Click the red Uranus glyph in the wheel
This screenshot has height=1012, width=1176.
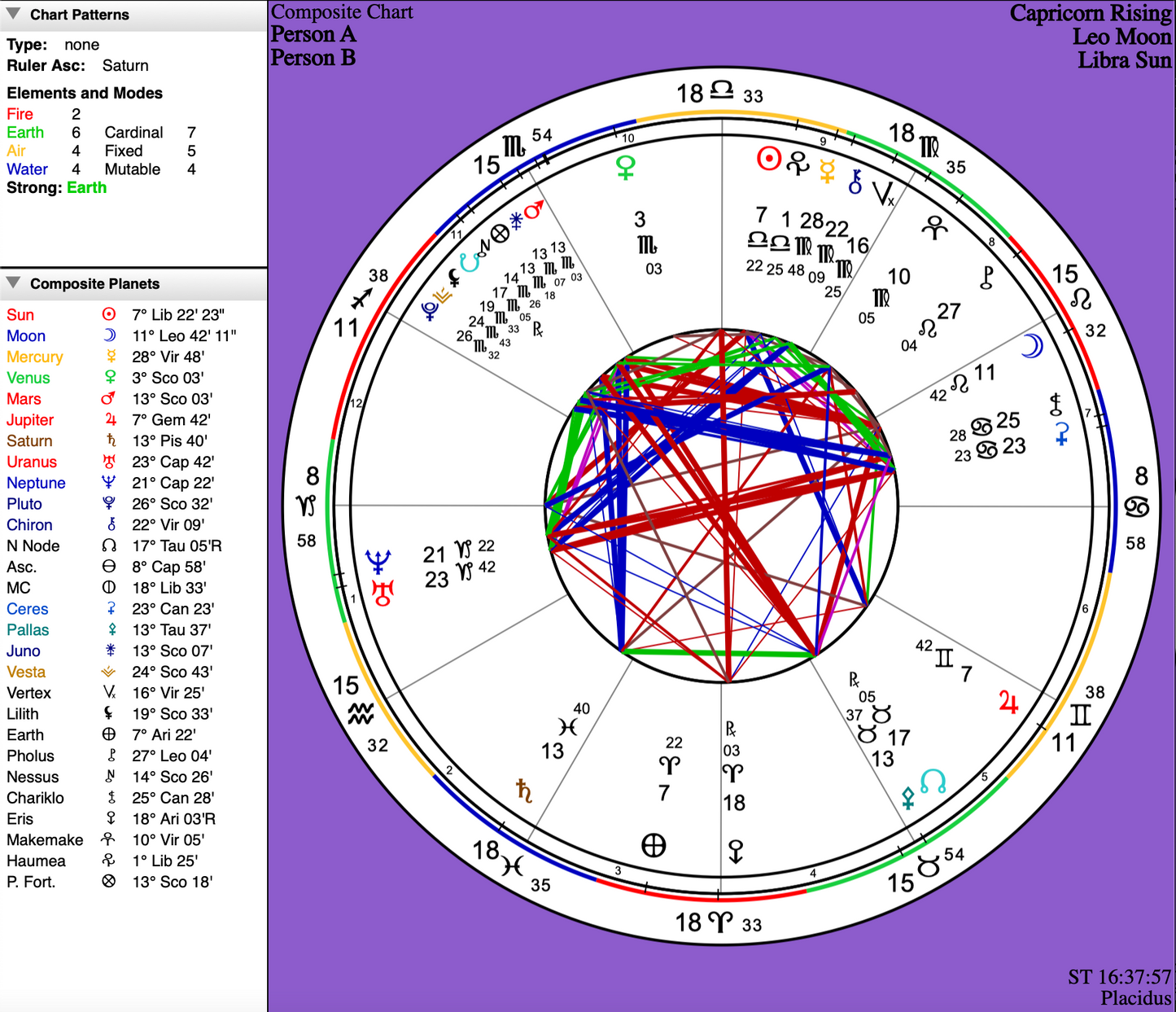tap(382, 594)
